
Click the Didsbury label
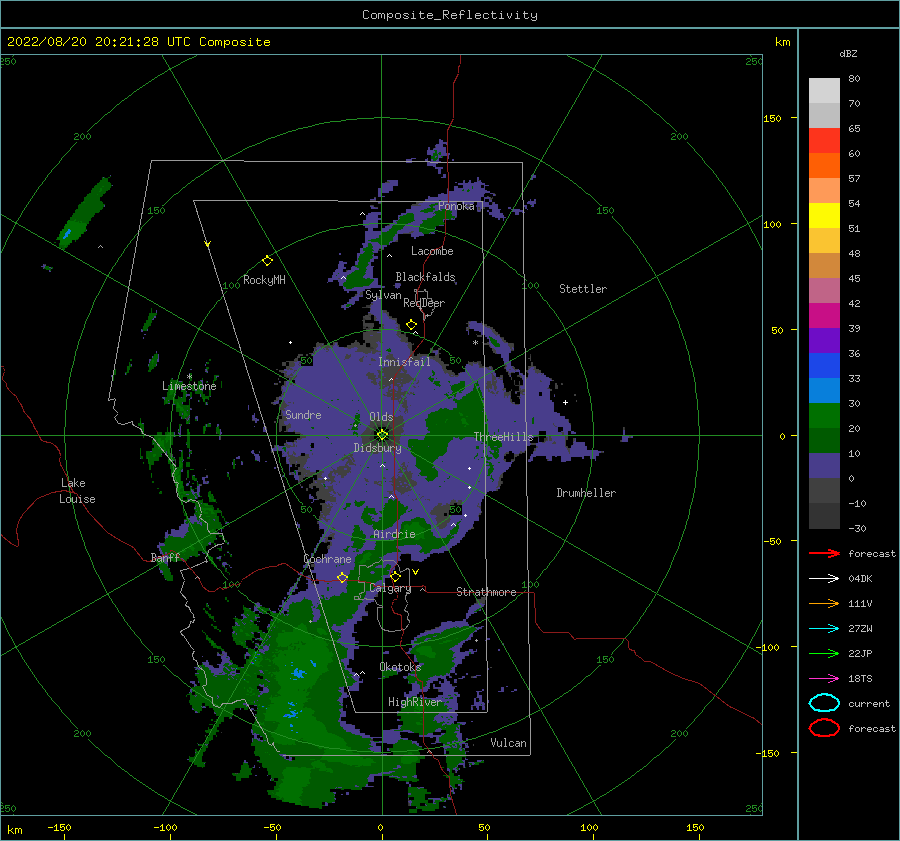(378, 448)
